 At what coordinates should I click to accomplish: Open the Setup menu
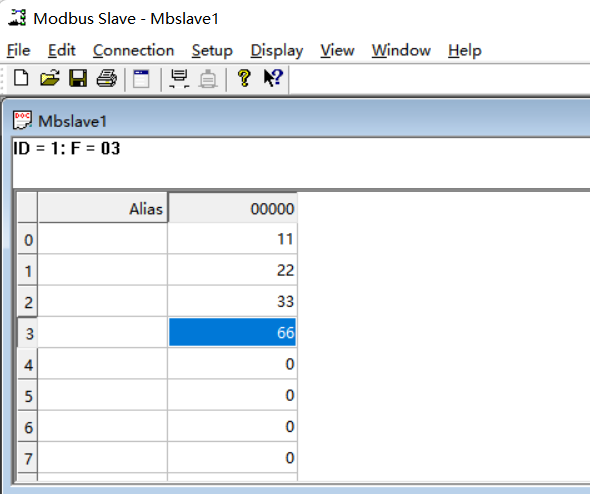point(212,50)
